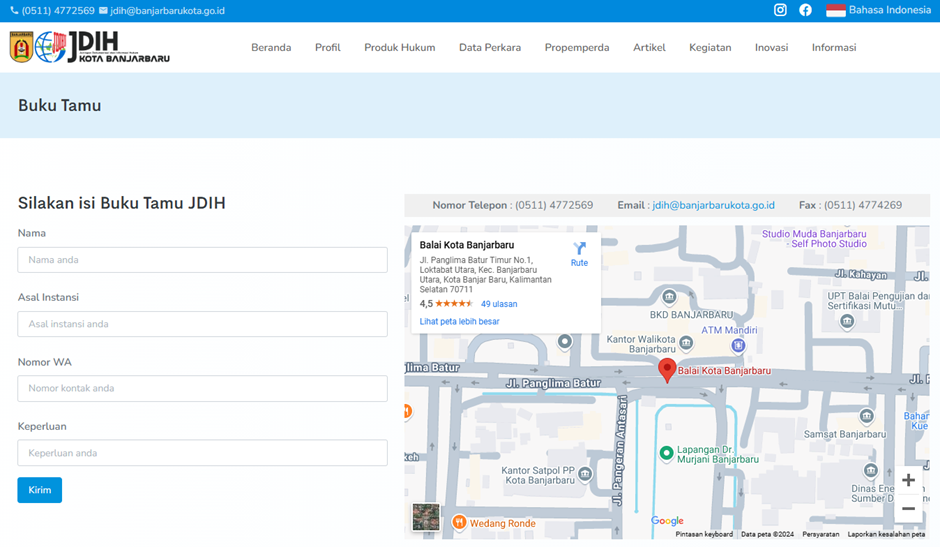The image size is (940, 547).
Task: Expand the Produk Hukum menu
Action: (x=399, y=47)
